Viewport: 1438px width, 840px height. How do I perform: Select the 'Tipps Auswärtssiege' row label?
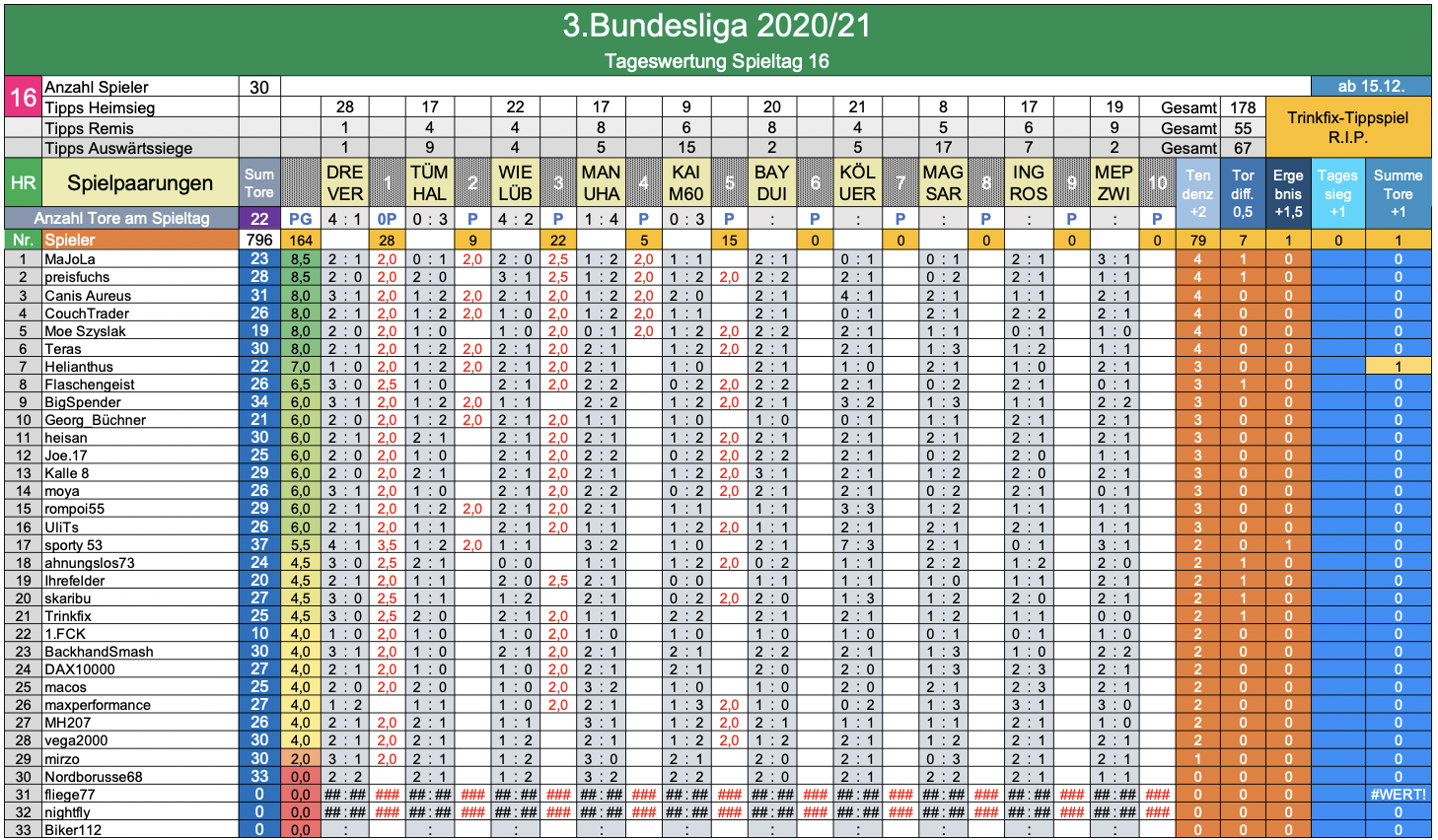(x=140, y=148)
